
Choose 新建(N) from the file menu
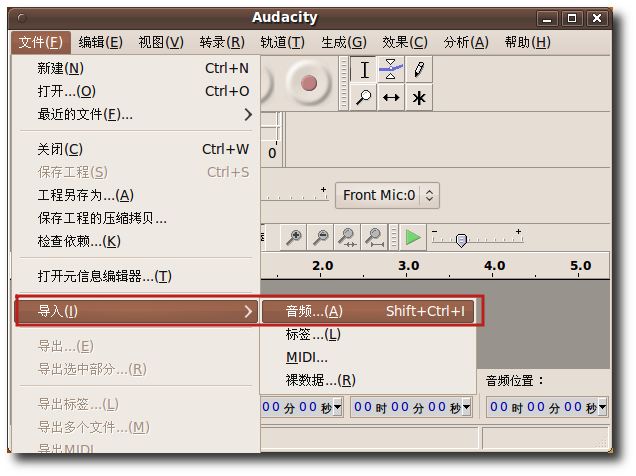click(x=136, y=68)
